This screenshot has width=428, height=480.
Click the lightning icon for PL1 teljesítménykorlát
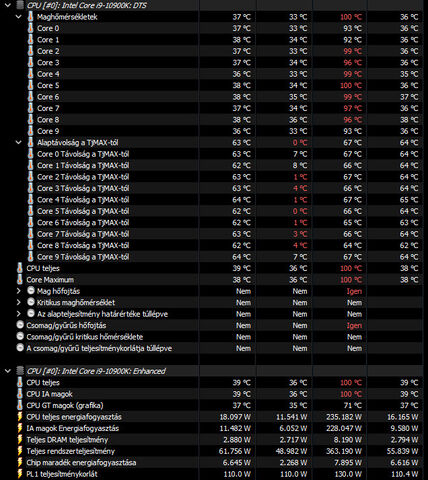tap(20, 474)
